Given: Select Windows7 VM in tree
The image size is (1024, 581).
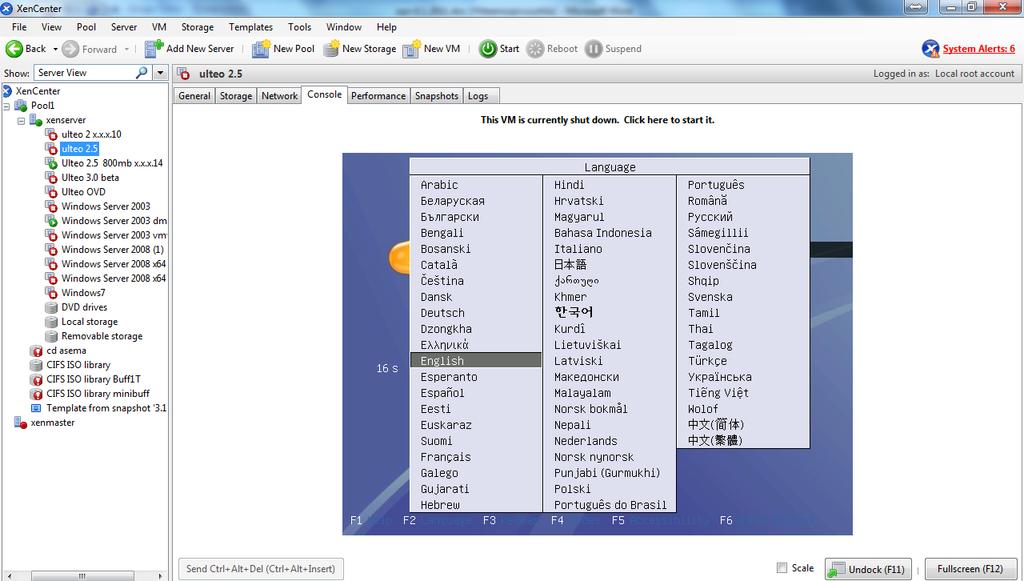Looking at the screenshot, I should pyautogui.click(x=83, y=292).
